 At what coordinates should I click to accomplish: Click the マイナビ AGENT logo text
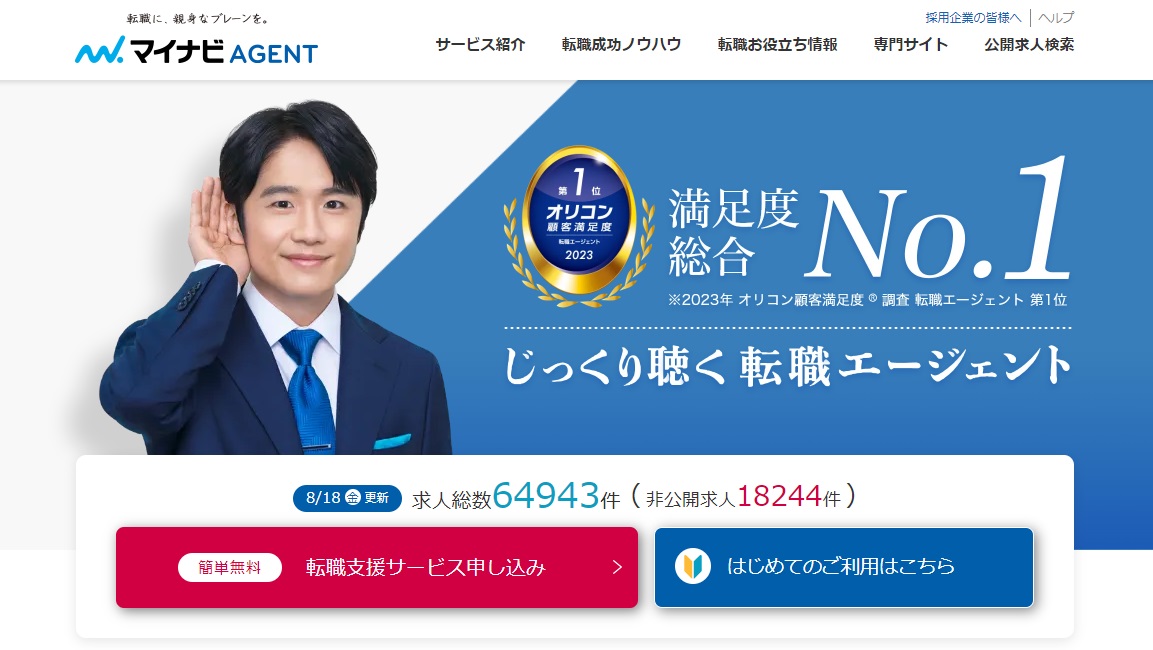coord(224,51)
